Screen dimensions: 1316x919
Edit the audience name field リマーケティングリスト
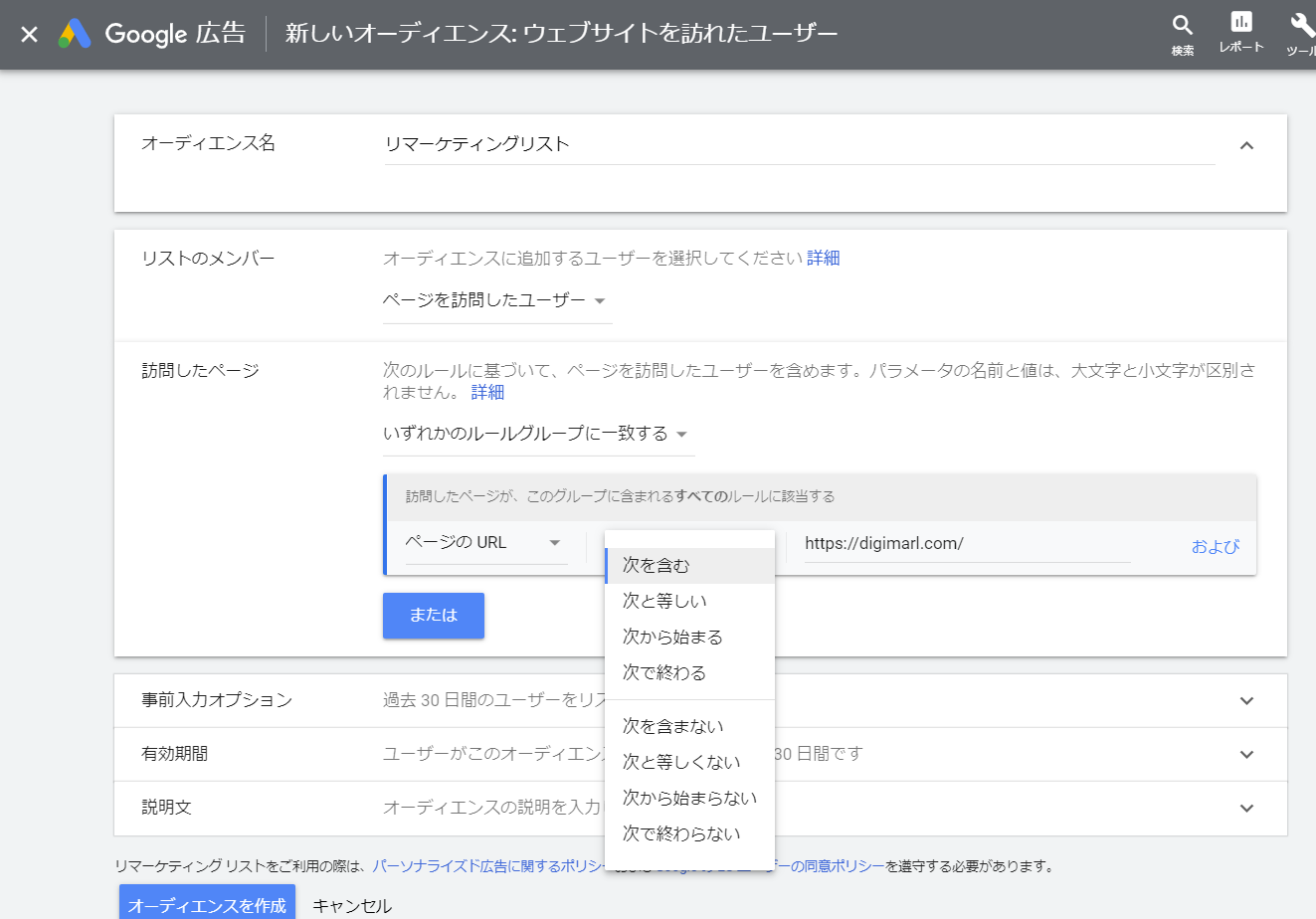[799, 144]
